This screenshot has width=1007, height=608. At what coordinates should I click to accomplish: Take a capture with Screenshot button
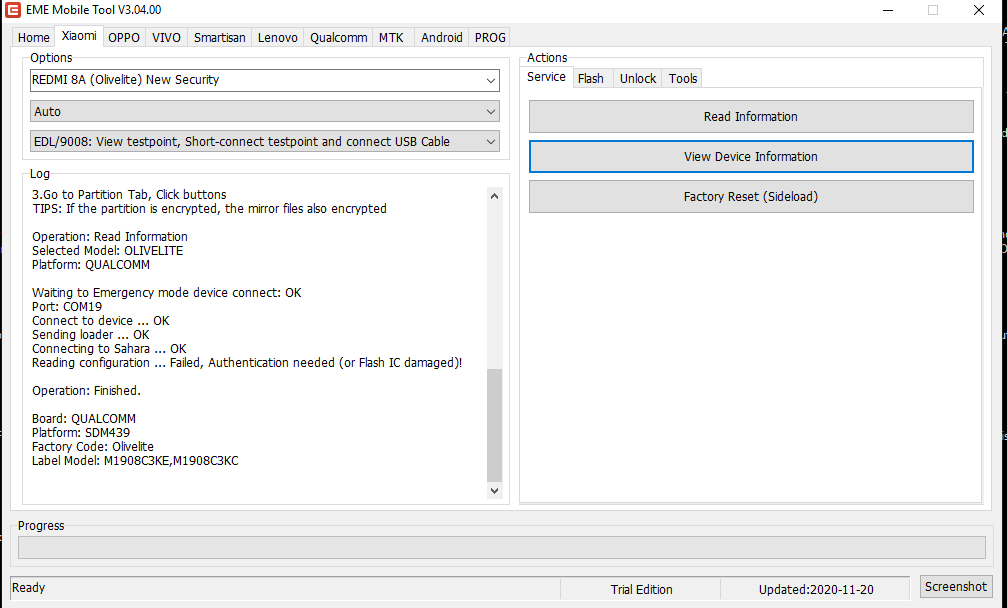point(956,586)
